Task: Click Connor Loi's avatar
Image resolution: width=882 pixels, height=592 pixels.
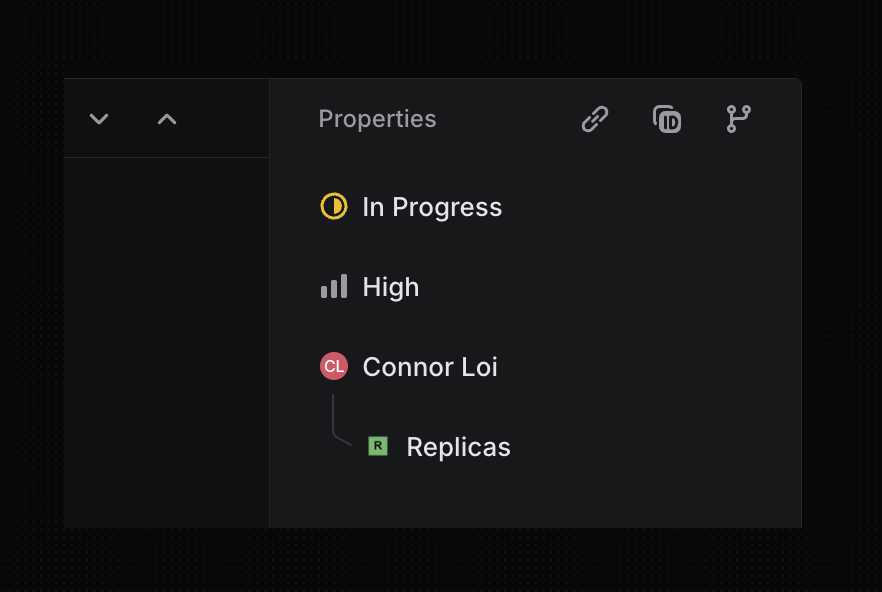Action: (x=333, y=366)
